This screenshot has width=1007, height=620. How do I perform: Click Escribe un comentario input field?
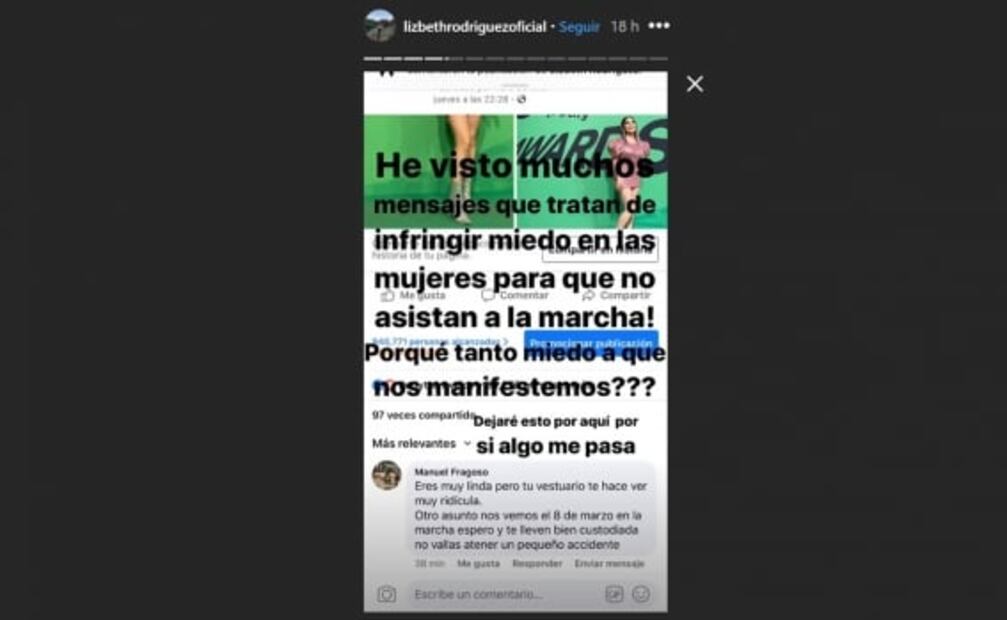point(504,594)
